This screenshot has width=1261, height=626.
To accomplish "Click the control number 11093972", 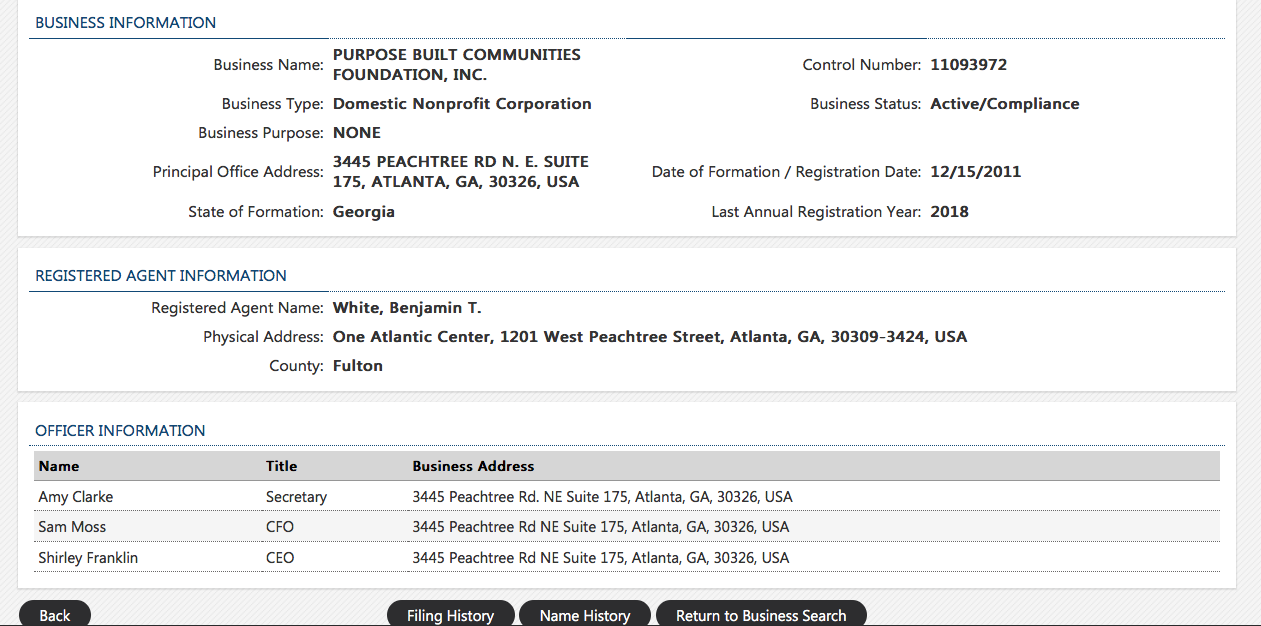I will pos(968,65).
